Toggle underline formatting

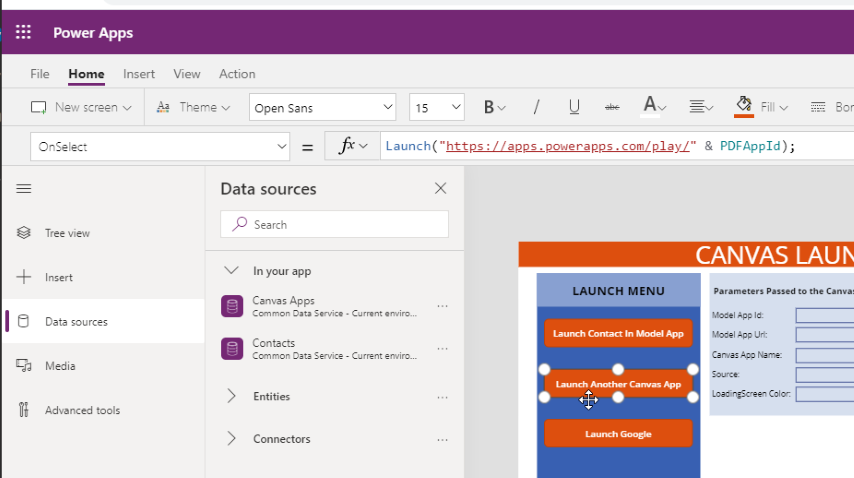tap(574, 107)
